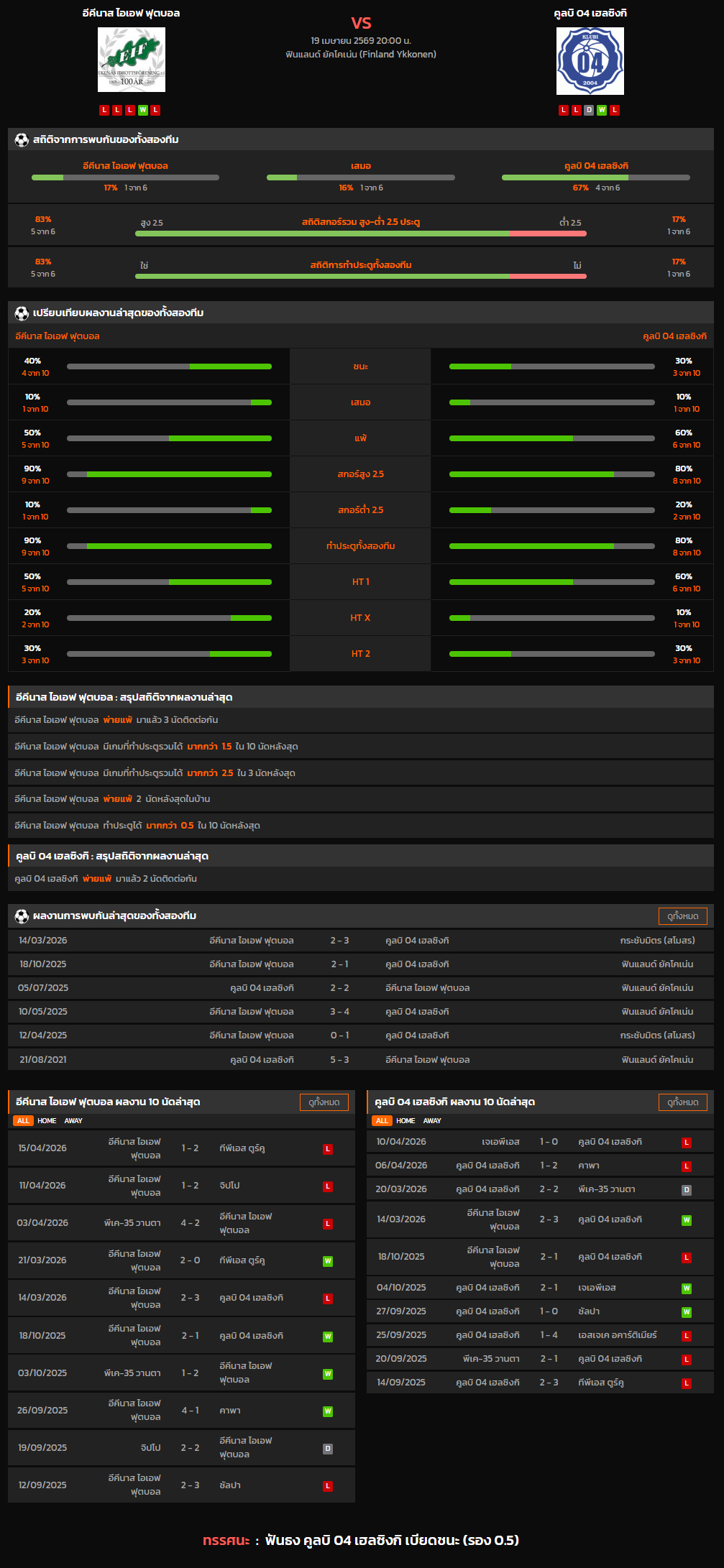Click the L result badge for the 10/04/2026 match

[687, 1143]
